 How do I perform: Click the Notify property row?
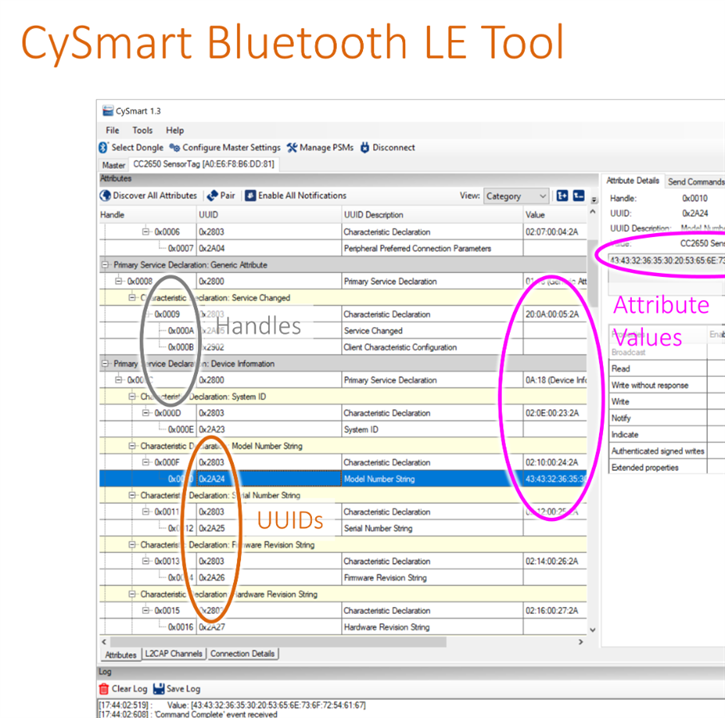(x=666, y=418)
